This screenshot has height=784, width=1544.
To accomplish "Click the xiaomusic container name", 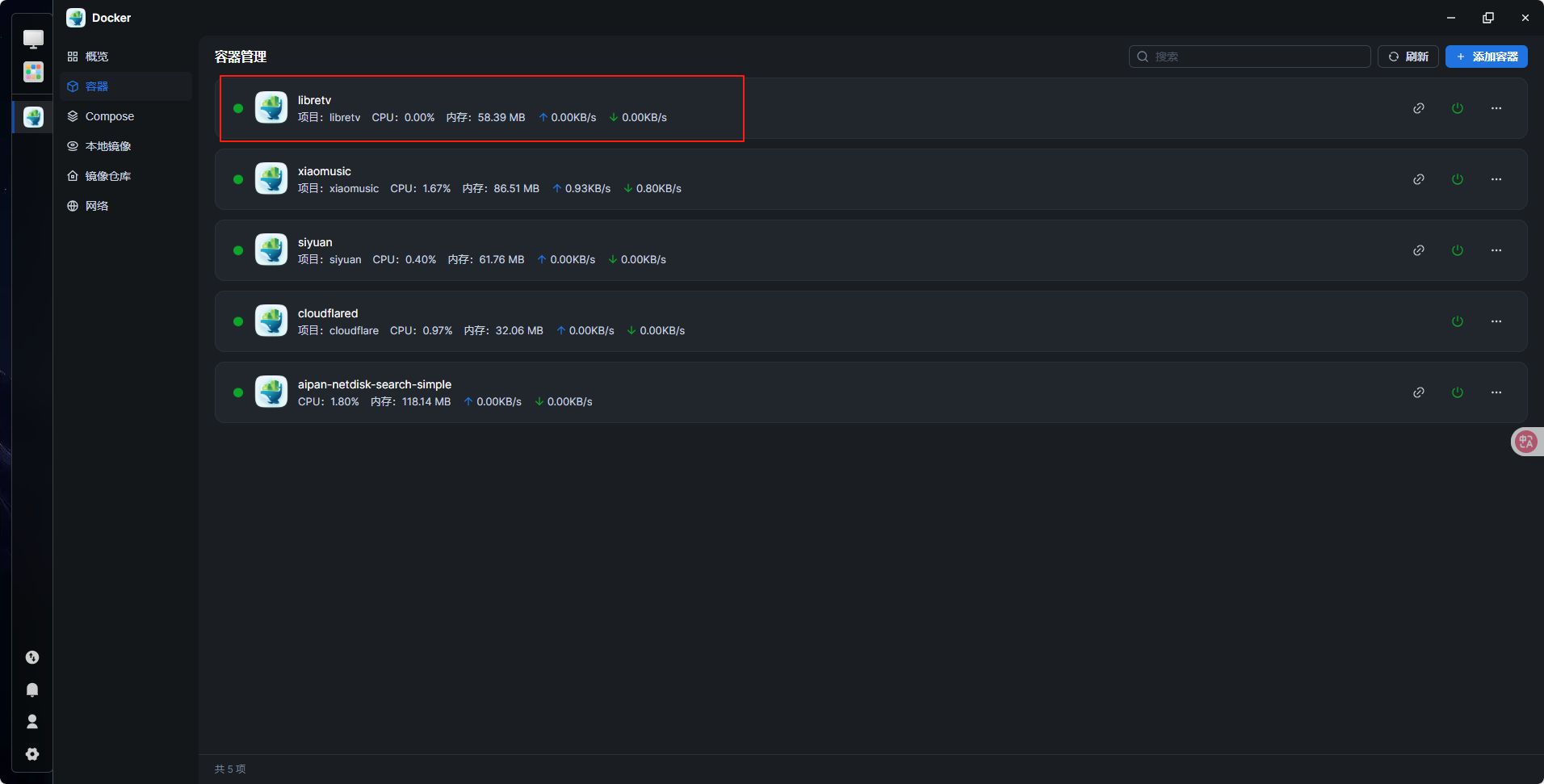I will pyautogui.click(x=325, y=171).
